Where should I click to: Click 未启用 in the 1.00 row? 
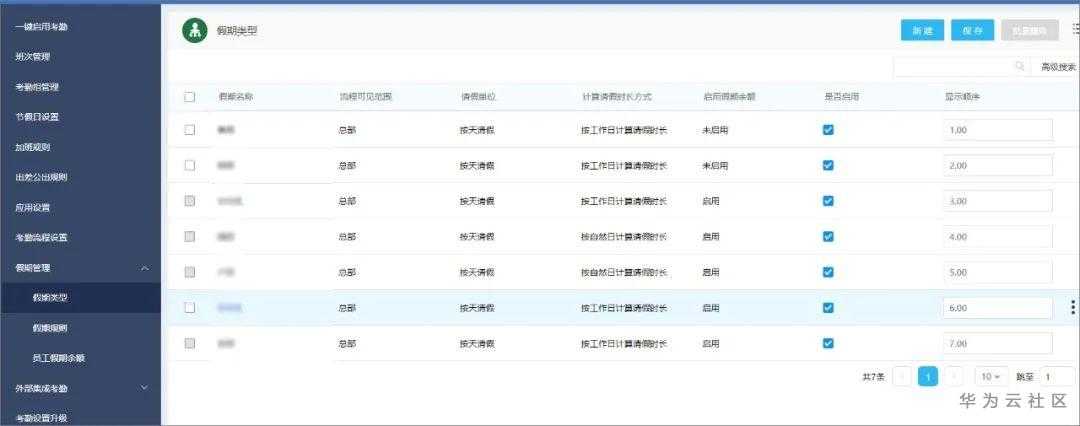tap(715, 130)
